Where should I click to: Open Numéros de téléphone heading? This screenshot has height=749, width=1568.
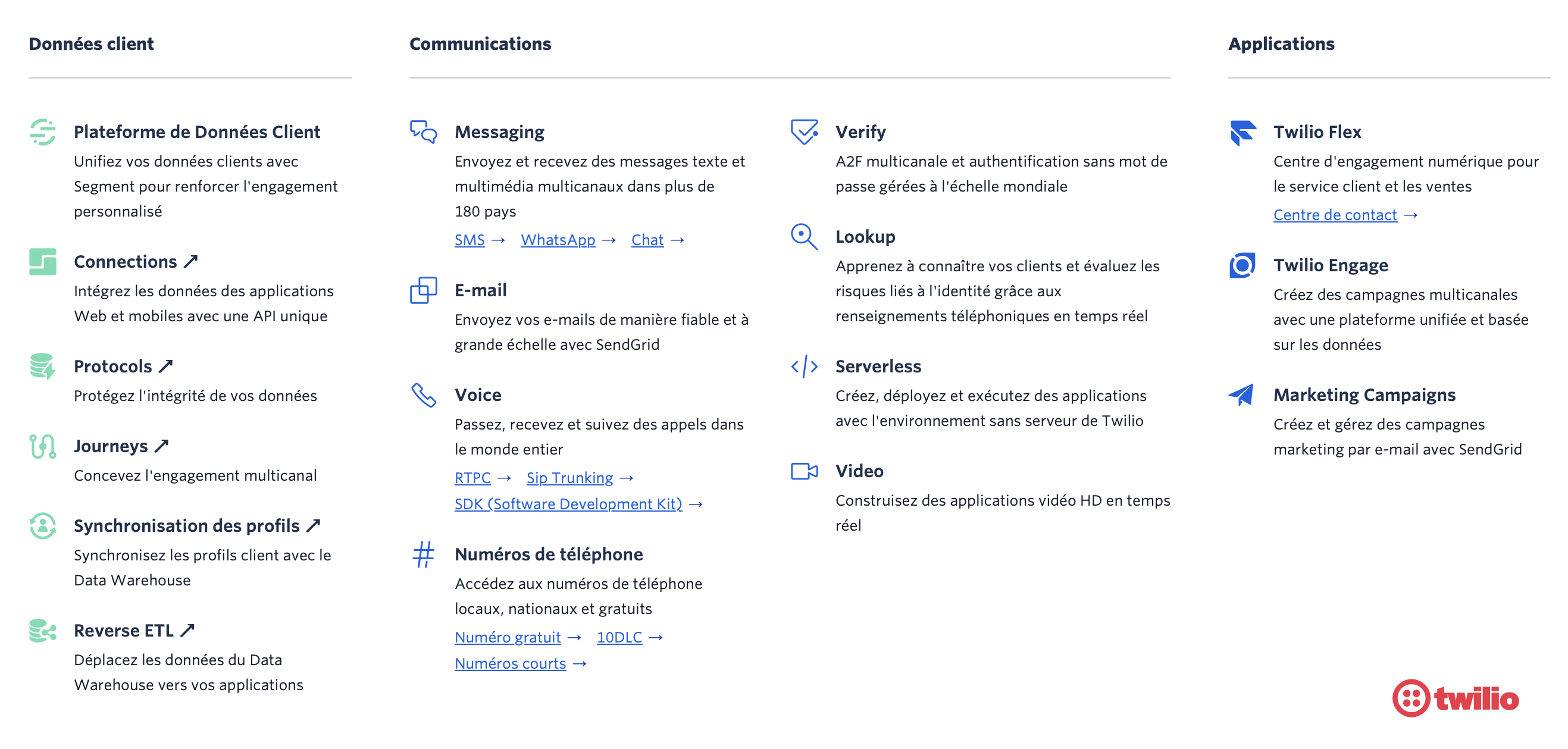tap(549, 554)
